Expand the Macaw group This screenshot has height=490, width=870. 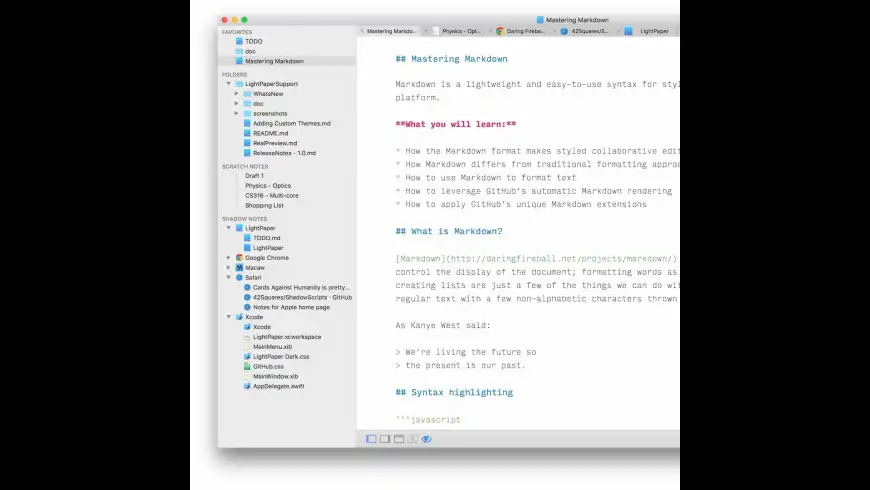[x=229, y=267]
